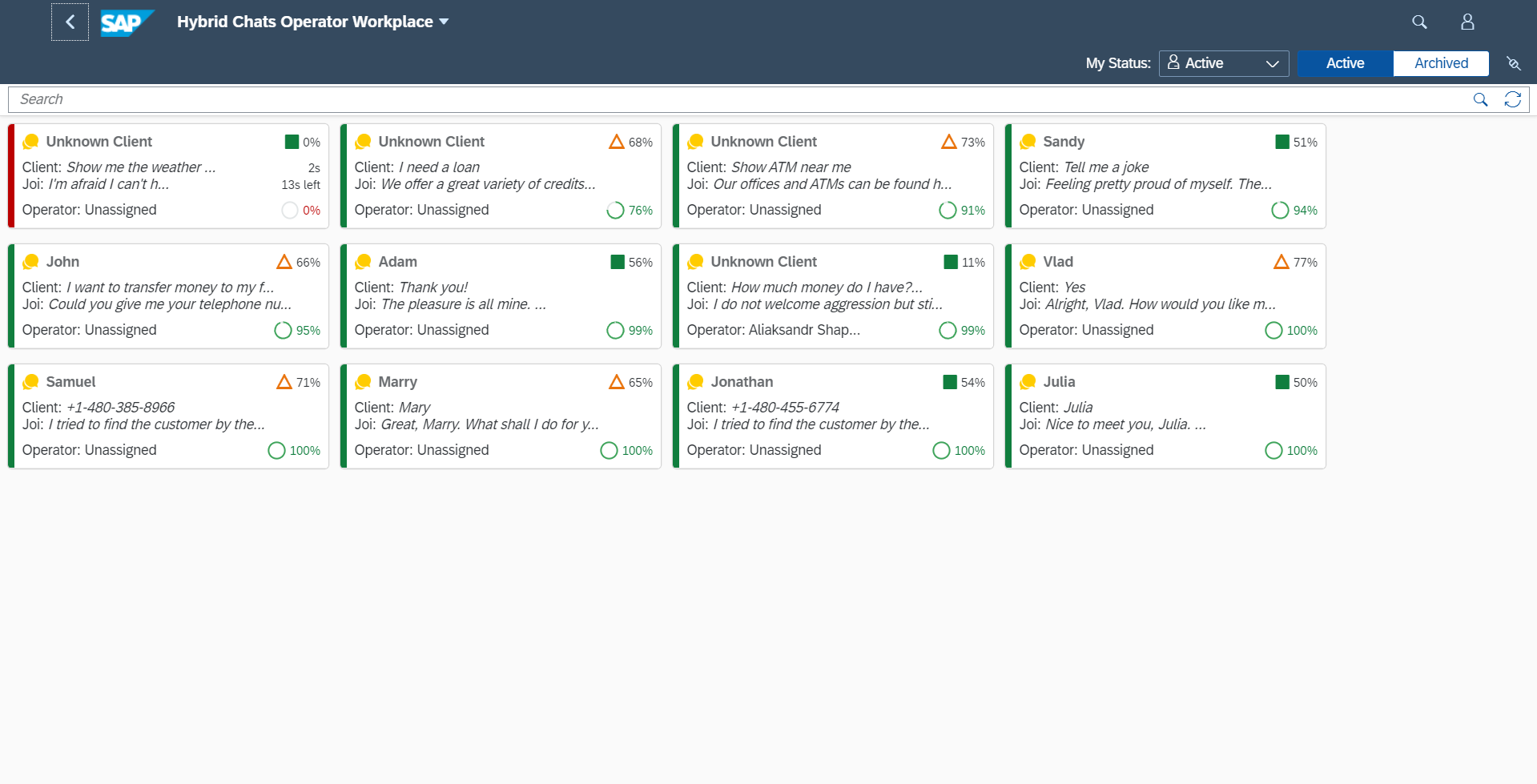
Task: Click the icon right of Archived
Action: [1513, 63]
